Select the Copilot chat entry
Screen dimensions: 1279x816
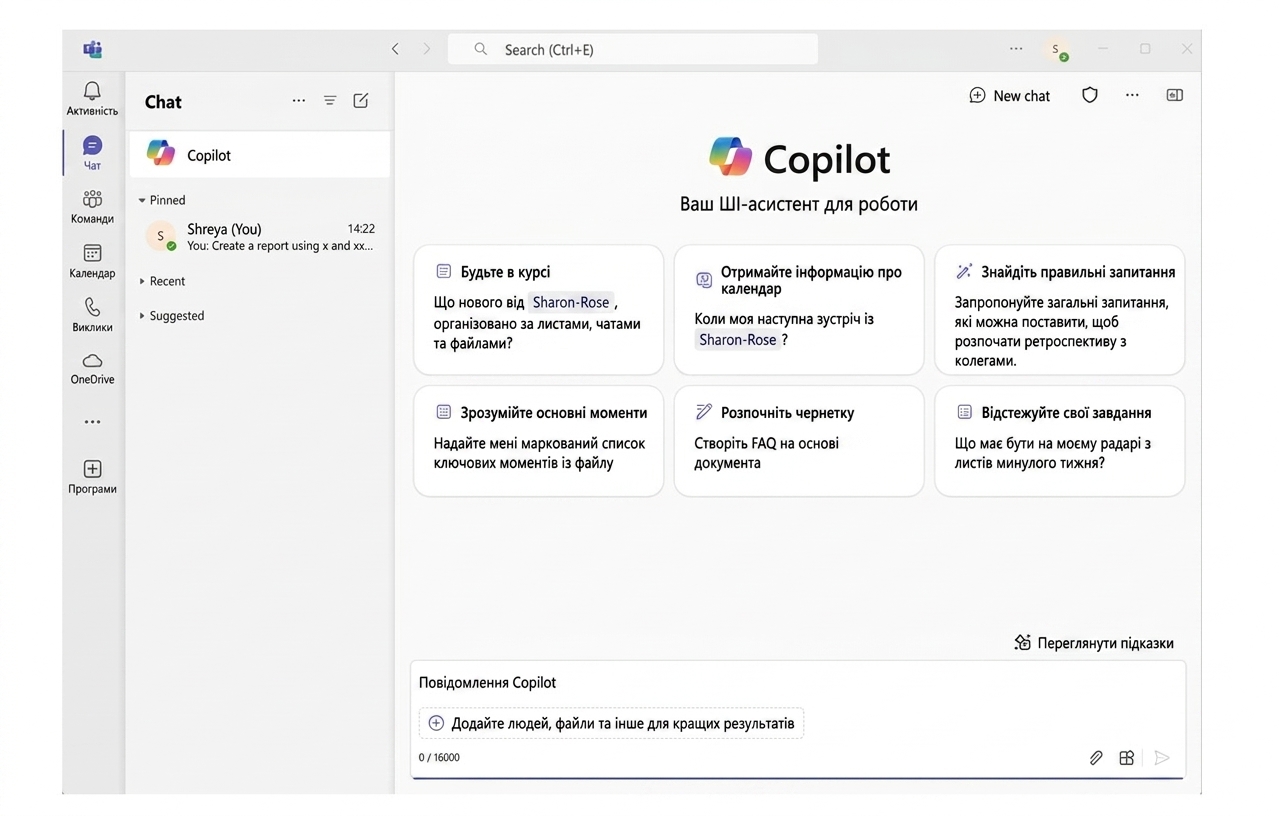[x=260, y=155]
